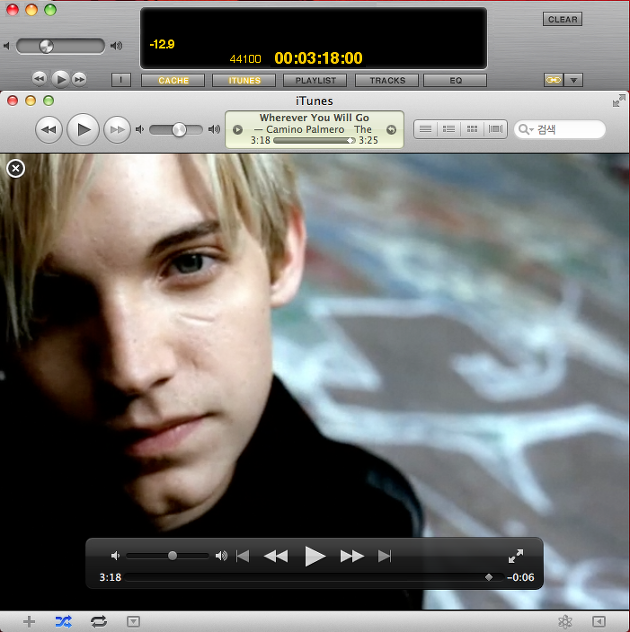Click video overlay fast-forward button
This screenshot has height=632, width=630.
[x=352, y=556]
